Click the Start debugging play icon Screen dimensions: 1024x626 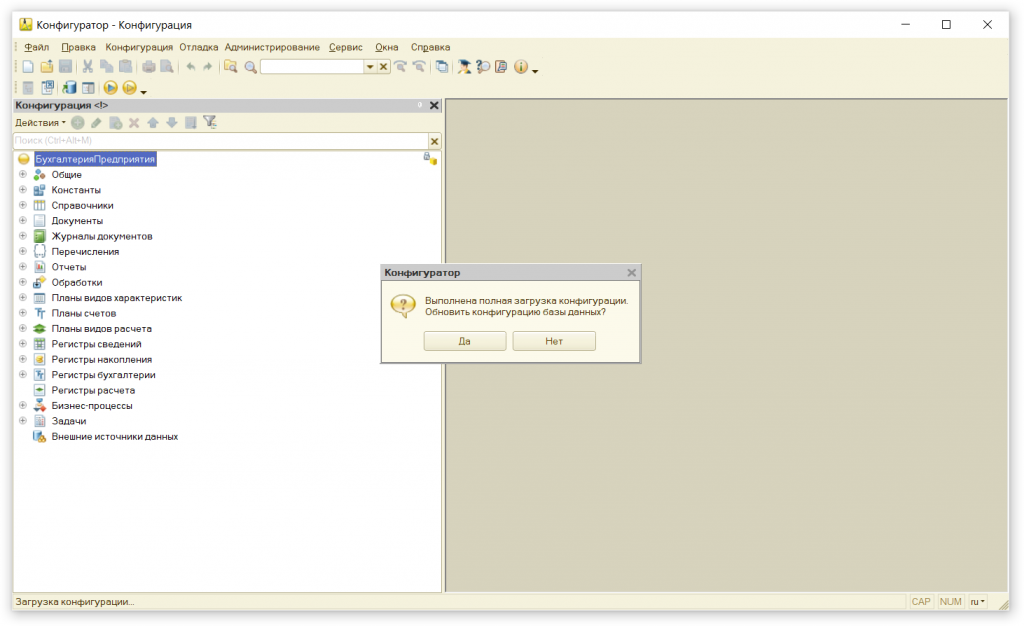point(111,88)
